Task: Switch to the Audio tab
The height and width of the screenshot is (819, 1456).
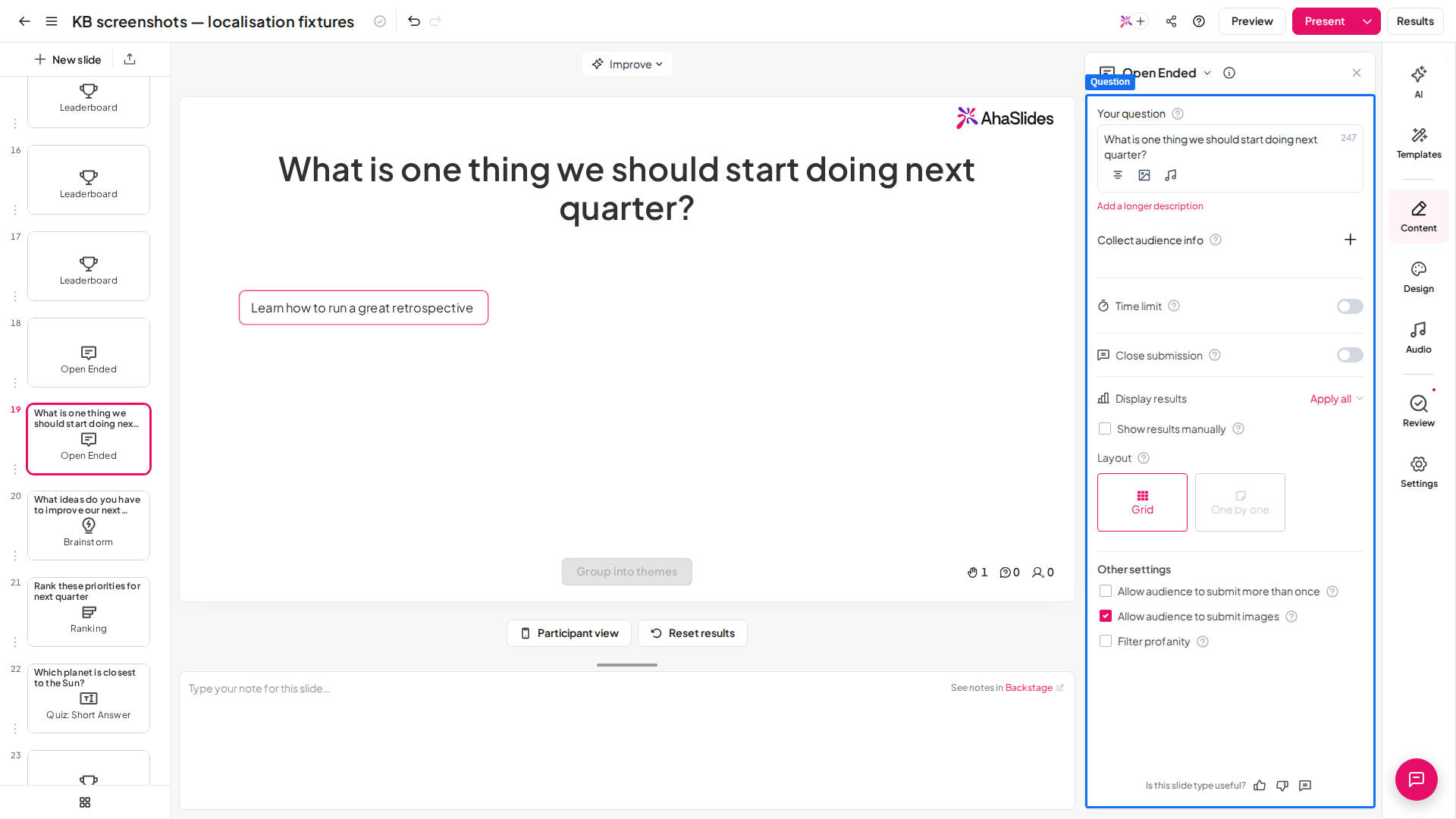Action: (x=1418, y=337)
